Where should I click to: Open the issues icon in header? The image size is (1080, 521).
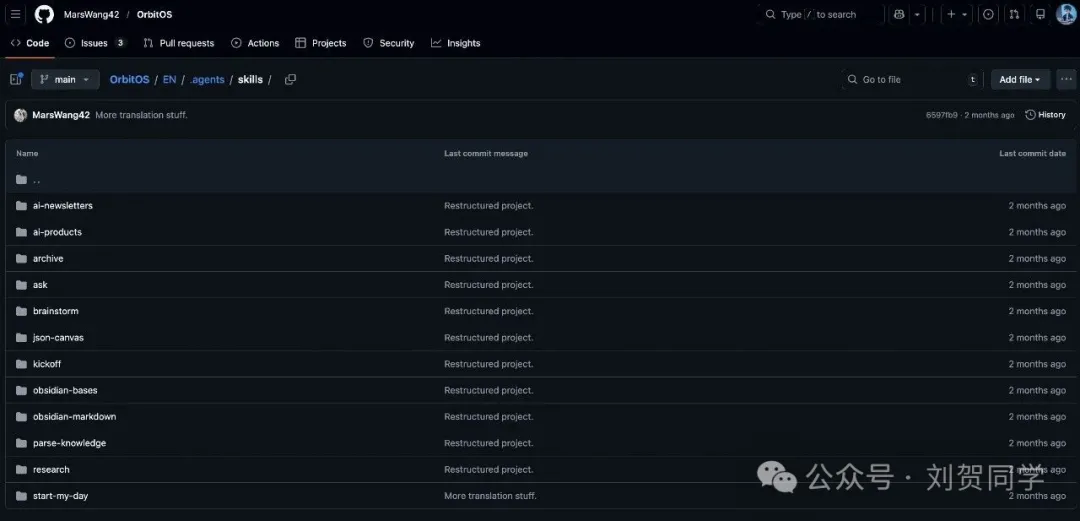point(988,15)
